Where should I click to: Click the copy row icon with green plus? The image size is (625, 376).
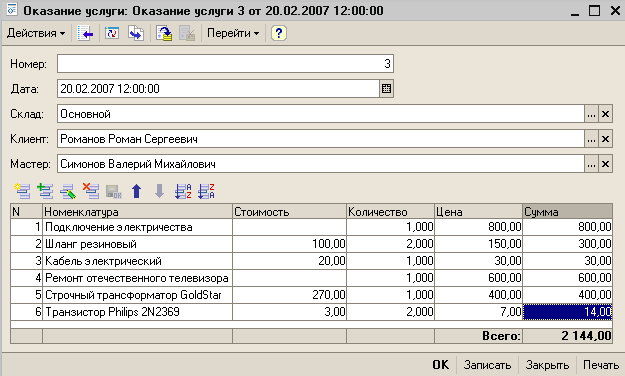click(x=45, y=191)
